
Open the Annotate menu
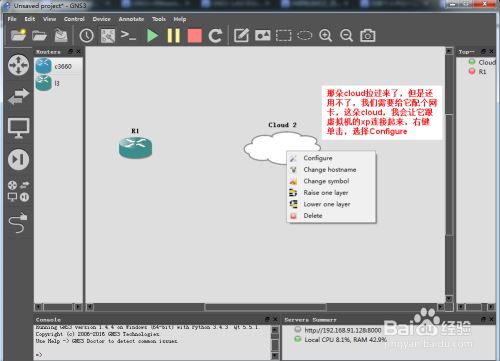pos(131,19)
